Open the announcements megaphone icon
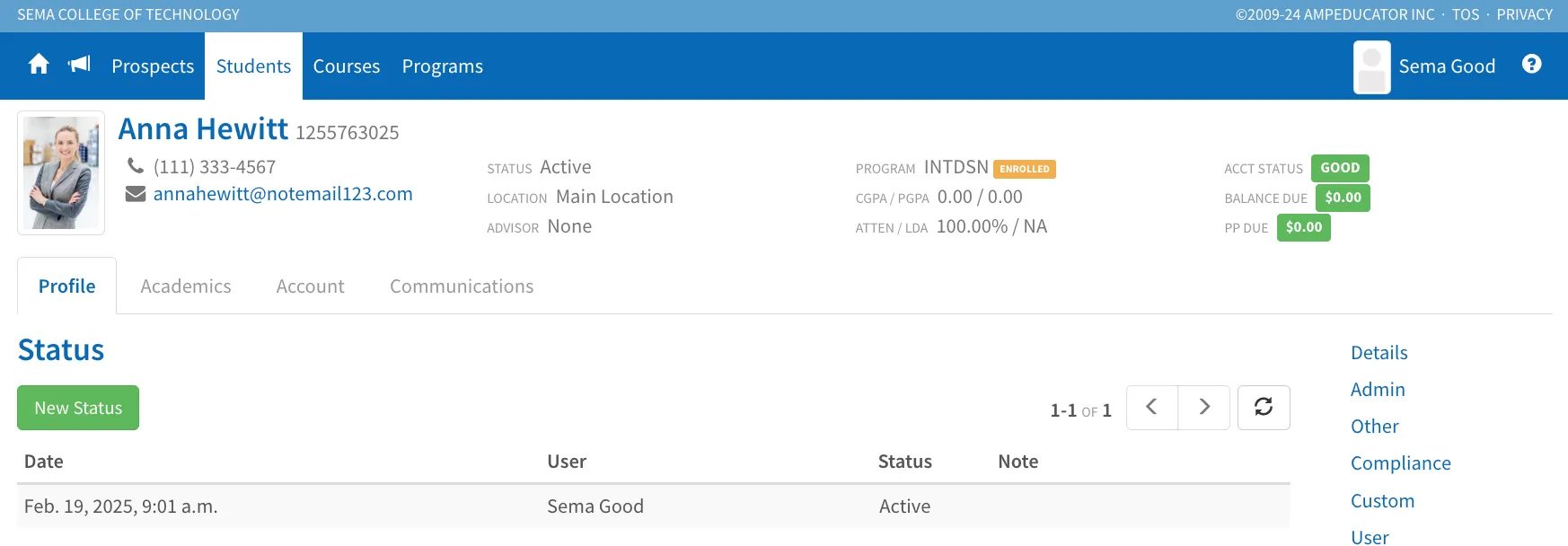 pyautogui.click(x=80, y=65)
